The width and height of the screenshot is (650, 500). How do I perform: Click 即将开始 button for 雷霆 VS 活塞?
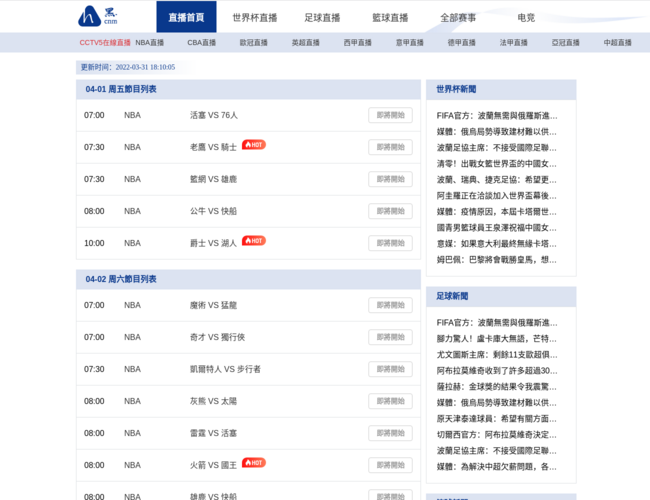[390, 433]
